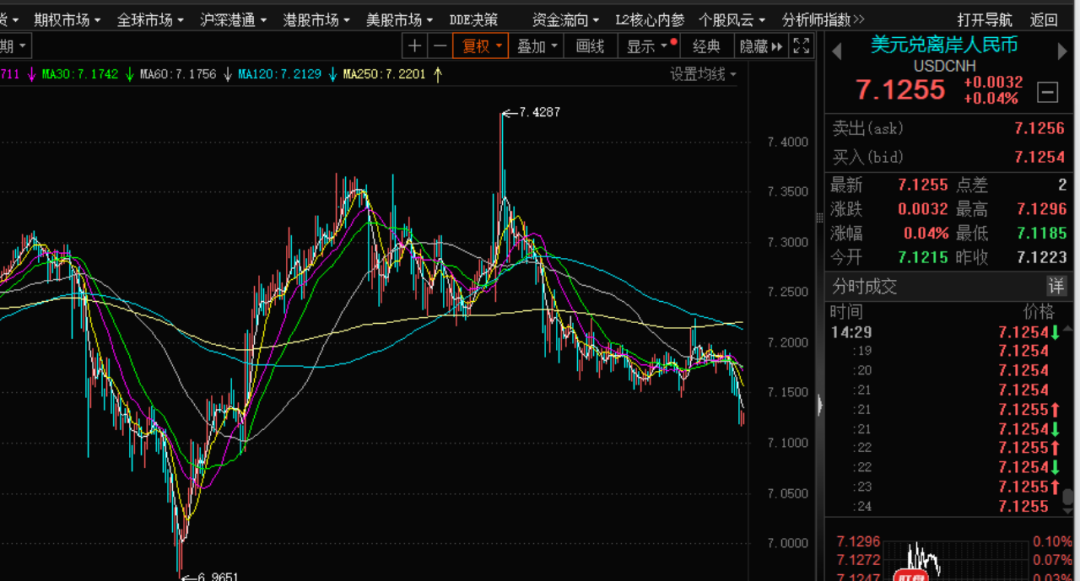Expand the 设置均线 dropdown
Image resolution: width=1080 pixels, height=581 pixels.
tap(703, 74)
